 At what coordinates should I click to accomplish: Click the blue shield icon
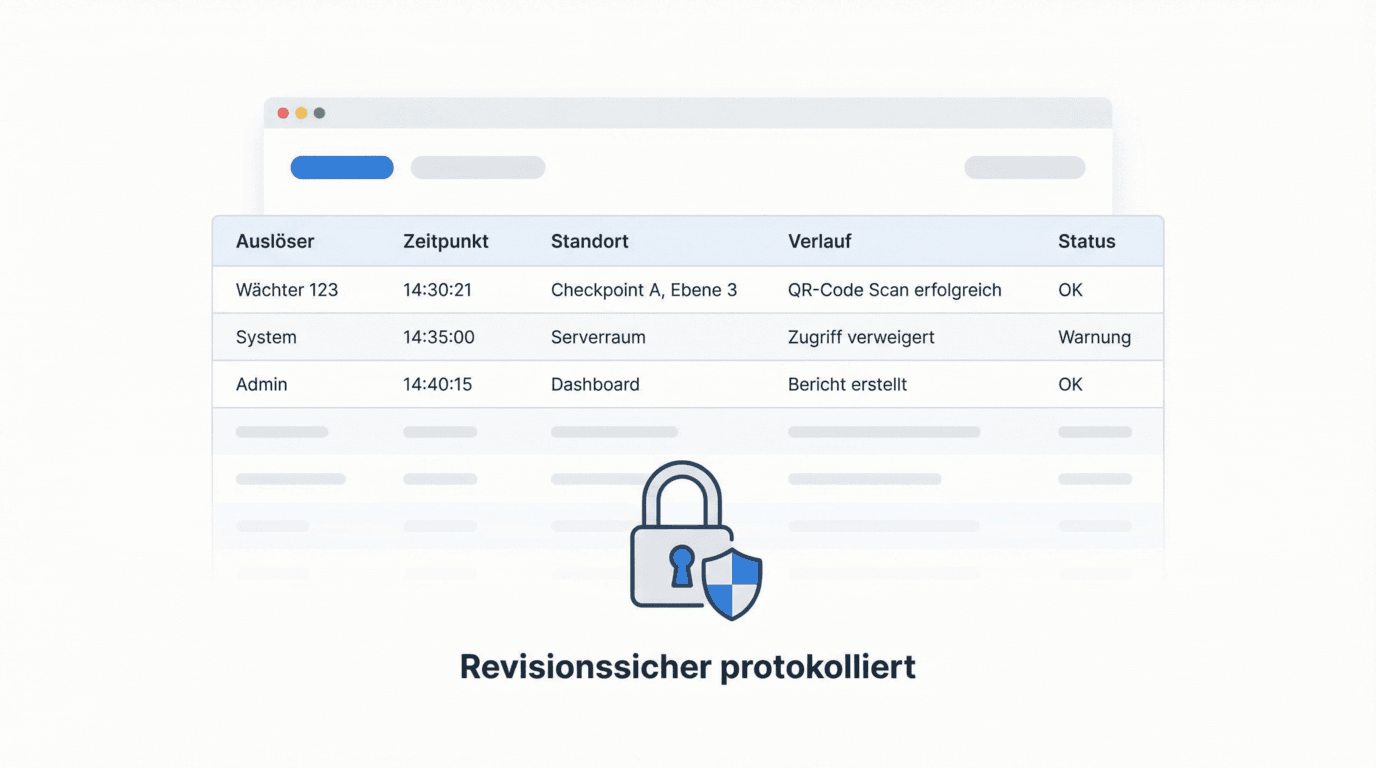click(x=732, y=583)
